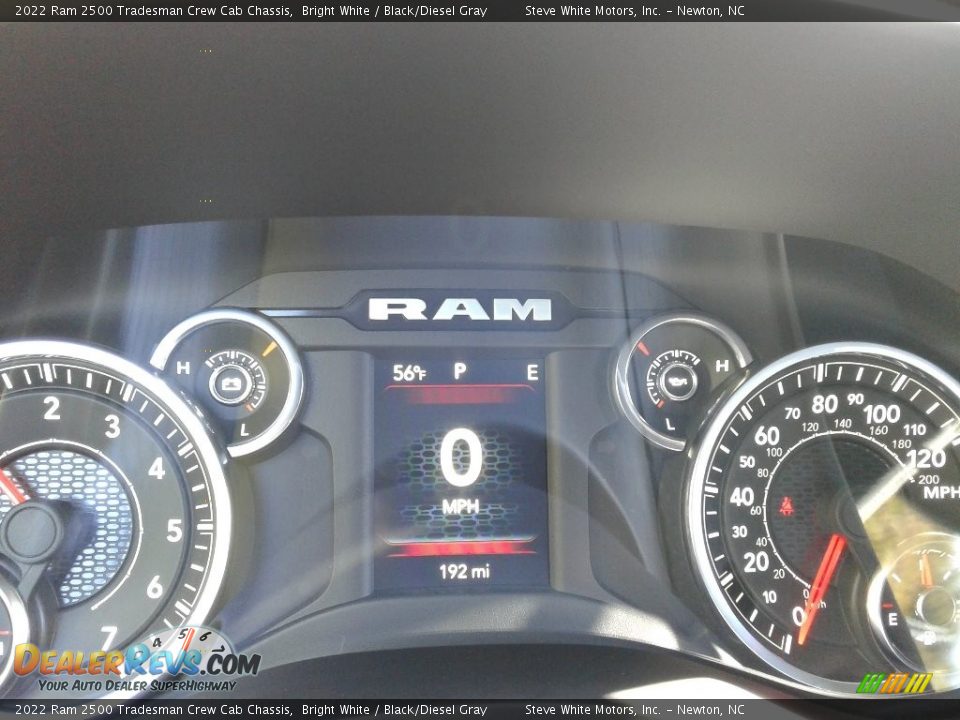Click the fuel gauge E empty mark
This screenshot has height=720, width=960.
pos(893,619)
